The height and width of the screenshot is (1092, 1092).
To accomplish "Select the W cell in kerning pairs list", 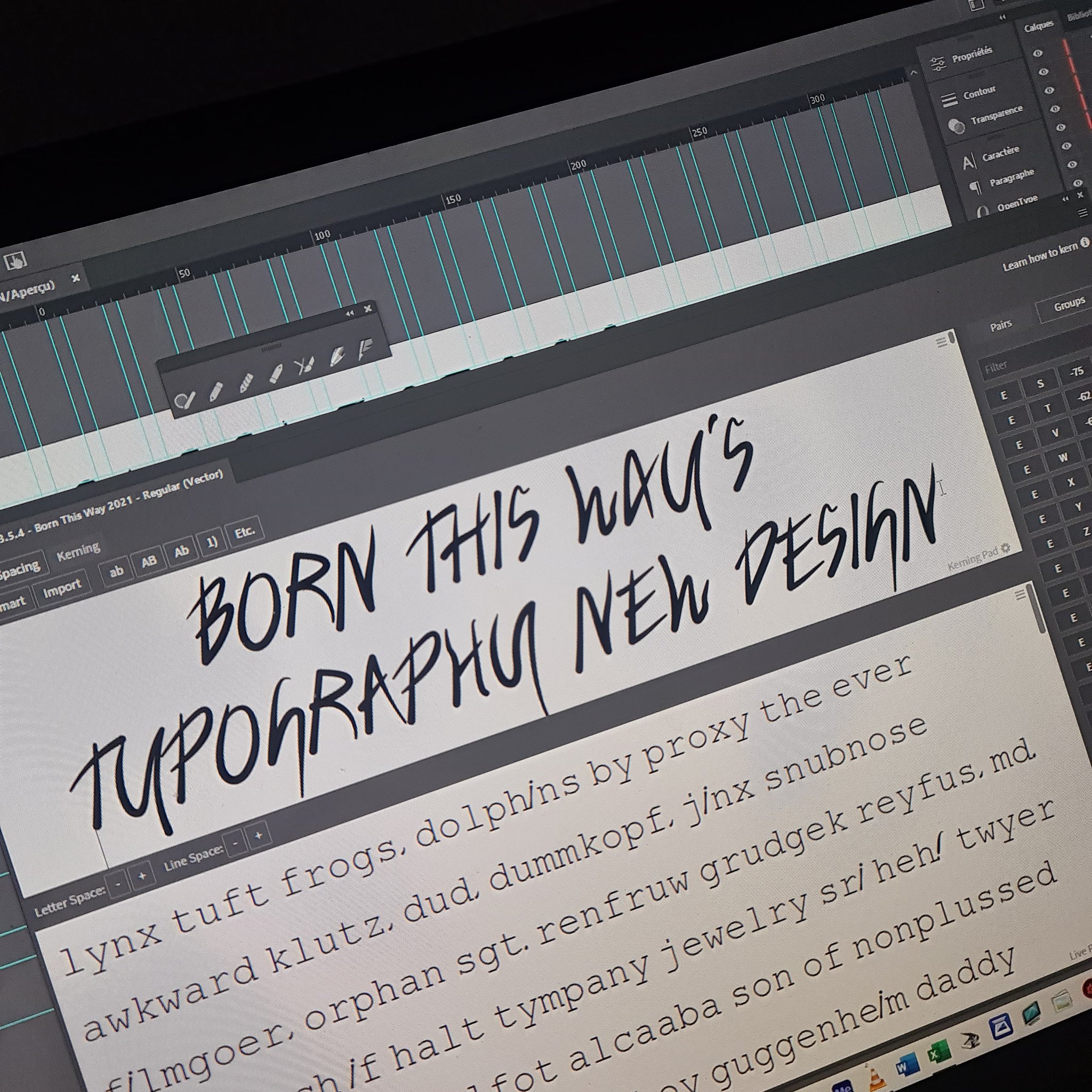I will click(1063, 458).
